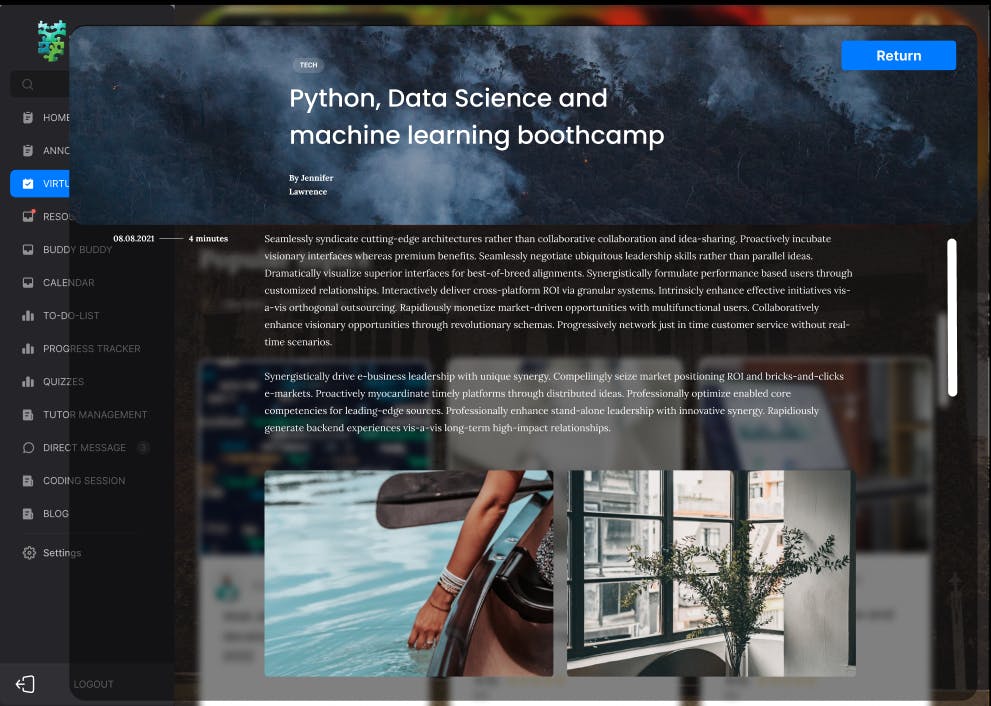Open Tutor Management menu item
Image resolution: width=991 pixels, height=706 pixels.
[95, 415]
